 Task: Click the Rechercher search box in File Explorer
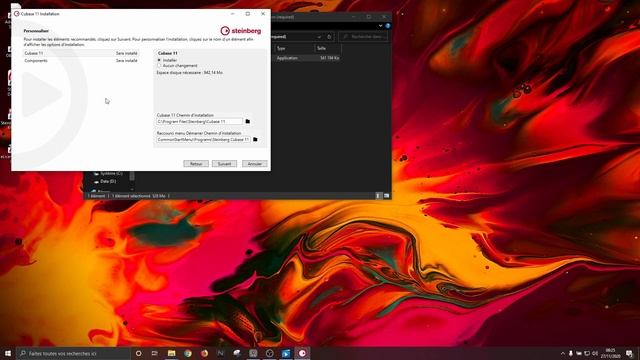(363, 37)
